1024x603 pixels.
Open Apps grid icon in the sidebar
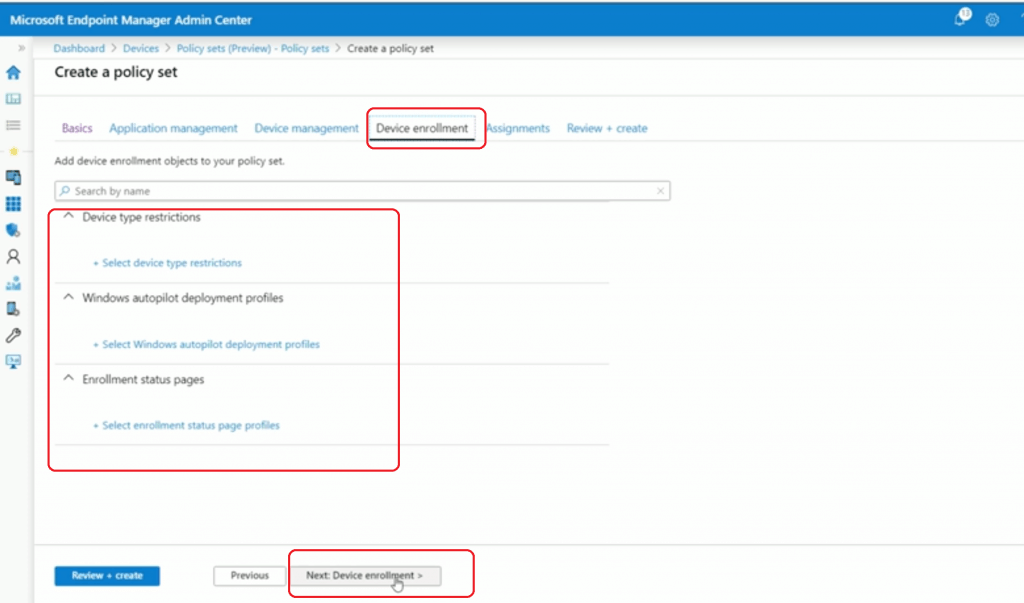(13, 204)
